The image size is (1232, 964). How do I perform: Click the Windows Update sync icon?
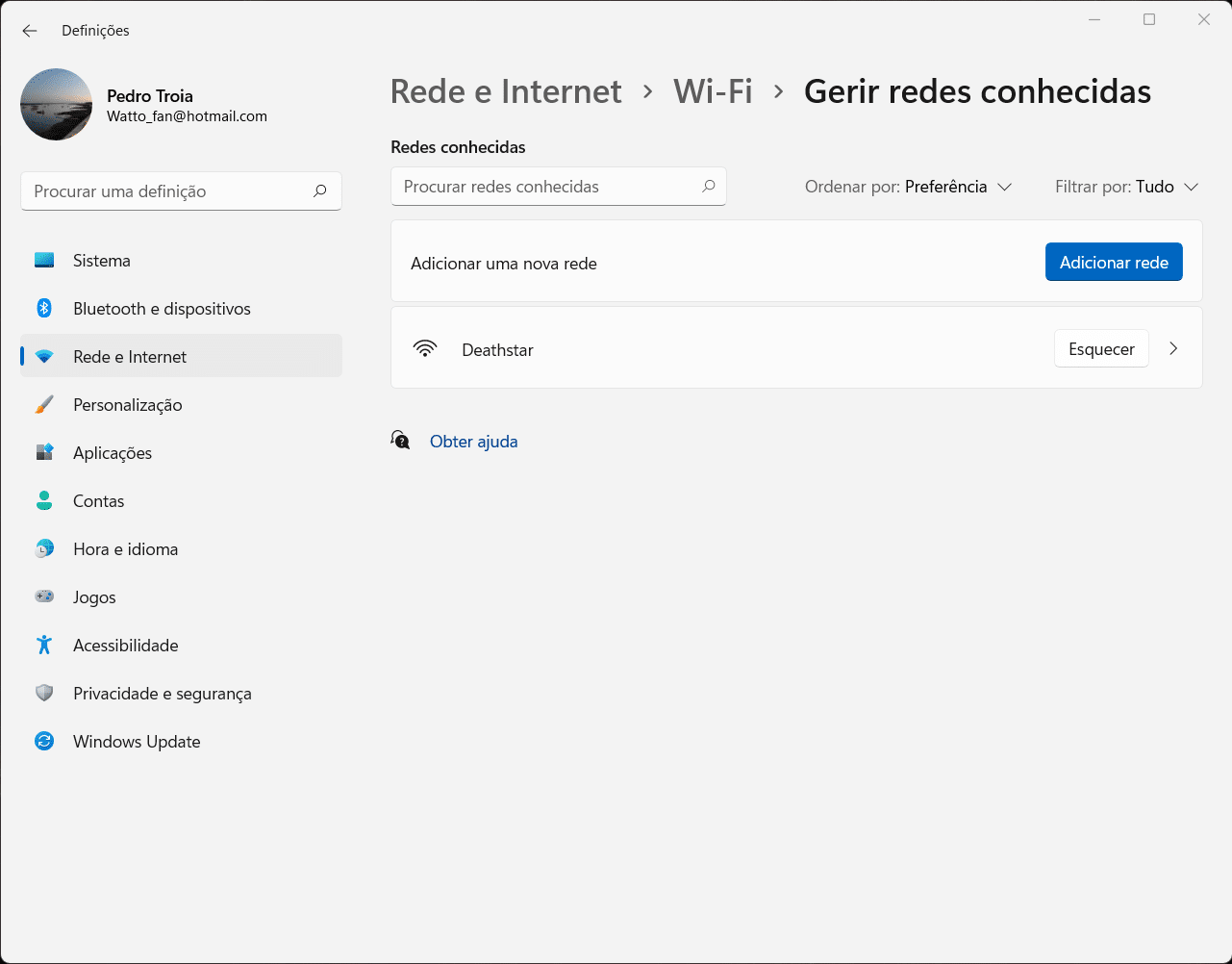click(44, 742)
